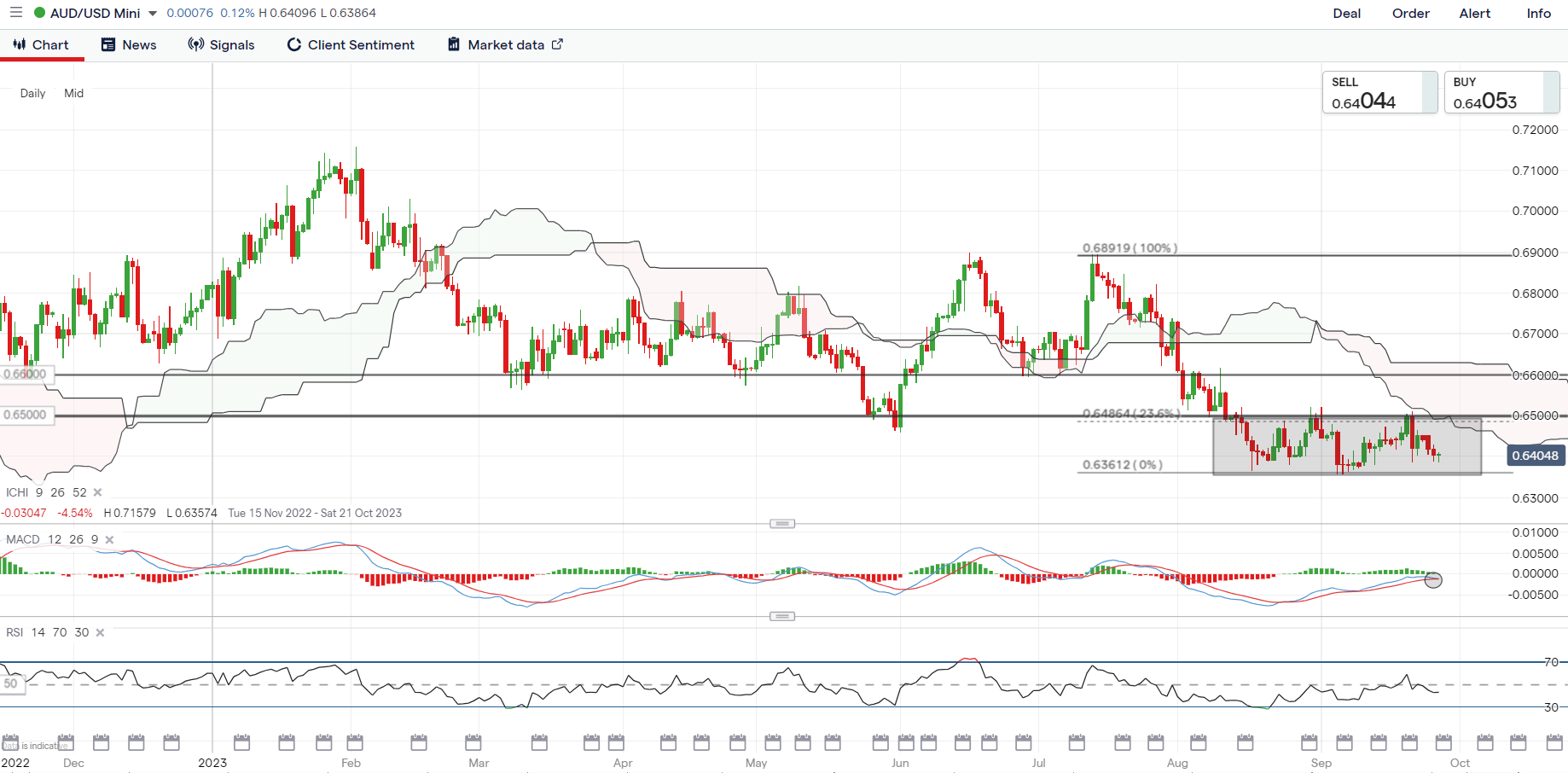Open the Mid price type selector
Image resolution: width=1568 pixels, height=773 pixels.
(x=74, y=93)
